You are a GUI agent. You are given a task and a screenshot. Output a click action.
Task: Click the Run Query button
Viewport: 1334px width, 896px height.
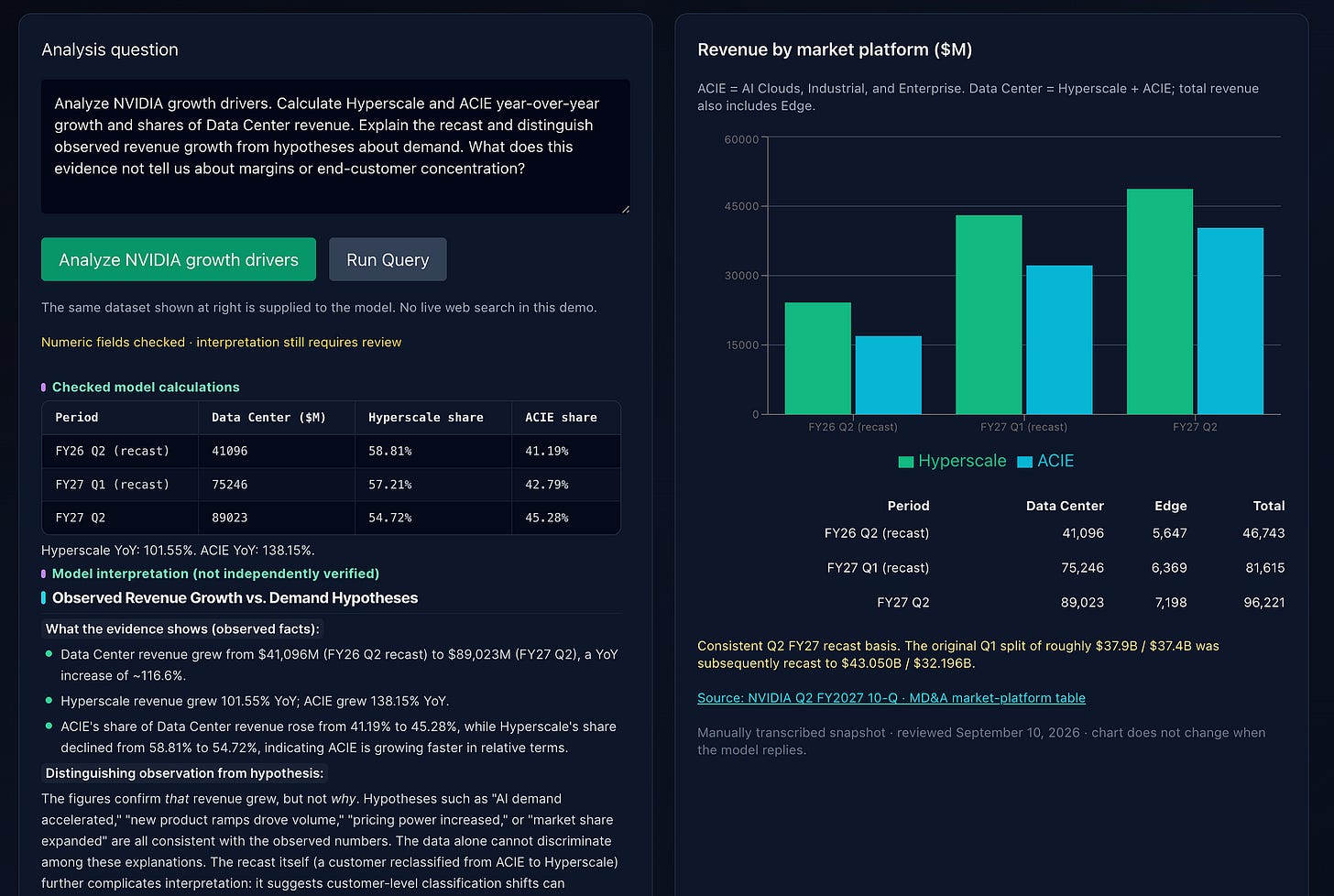(388, 259)
